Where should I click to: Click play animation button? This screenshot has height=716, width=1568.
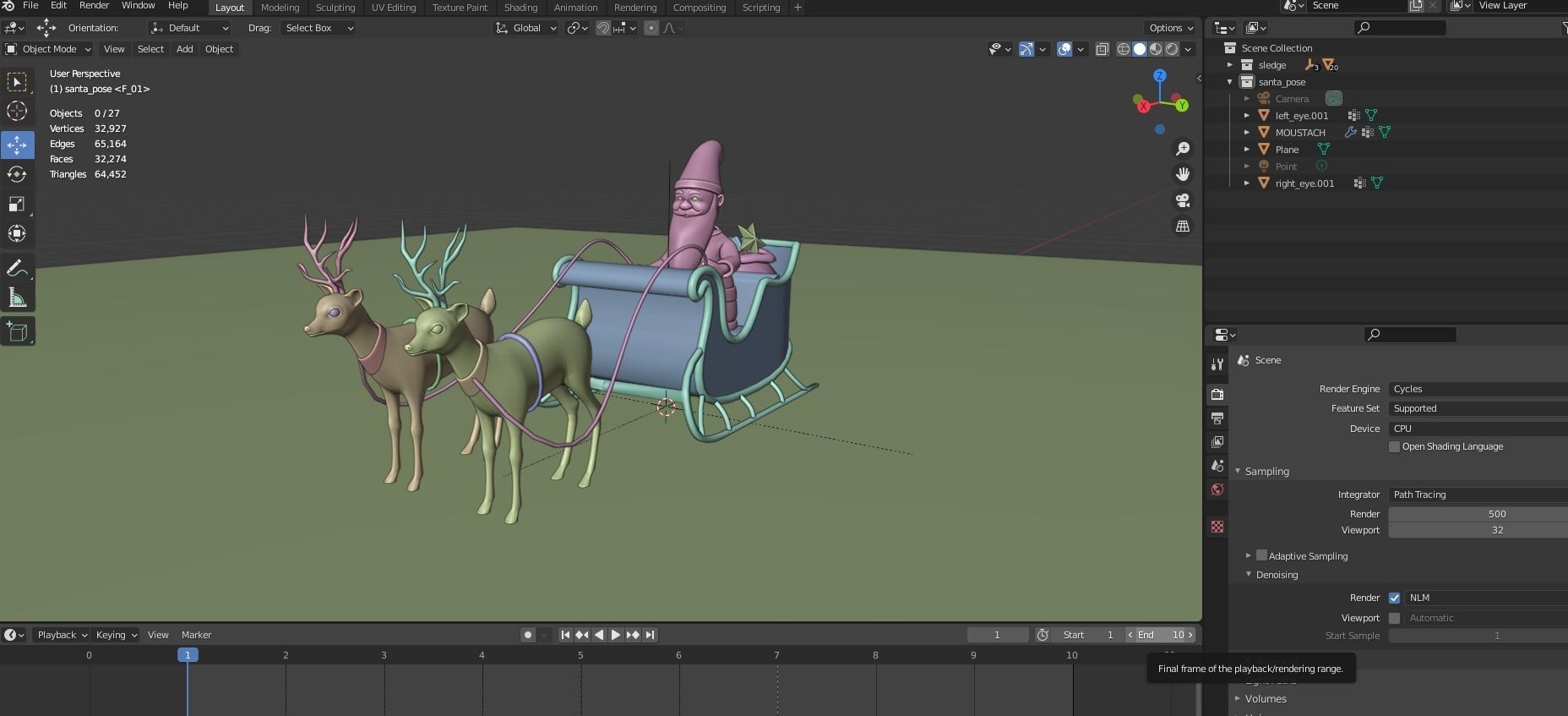616,635
